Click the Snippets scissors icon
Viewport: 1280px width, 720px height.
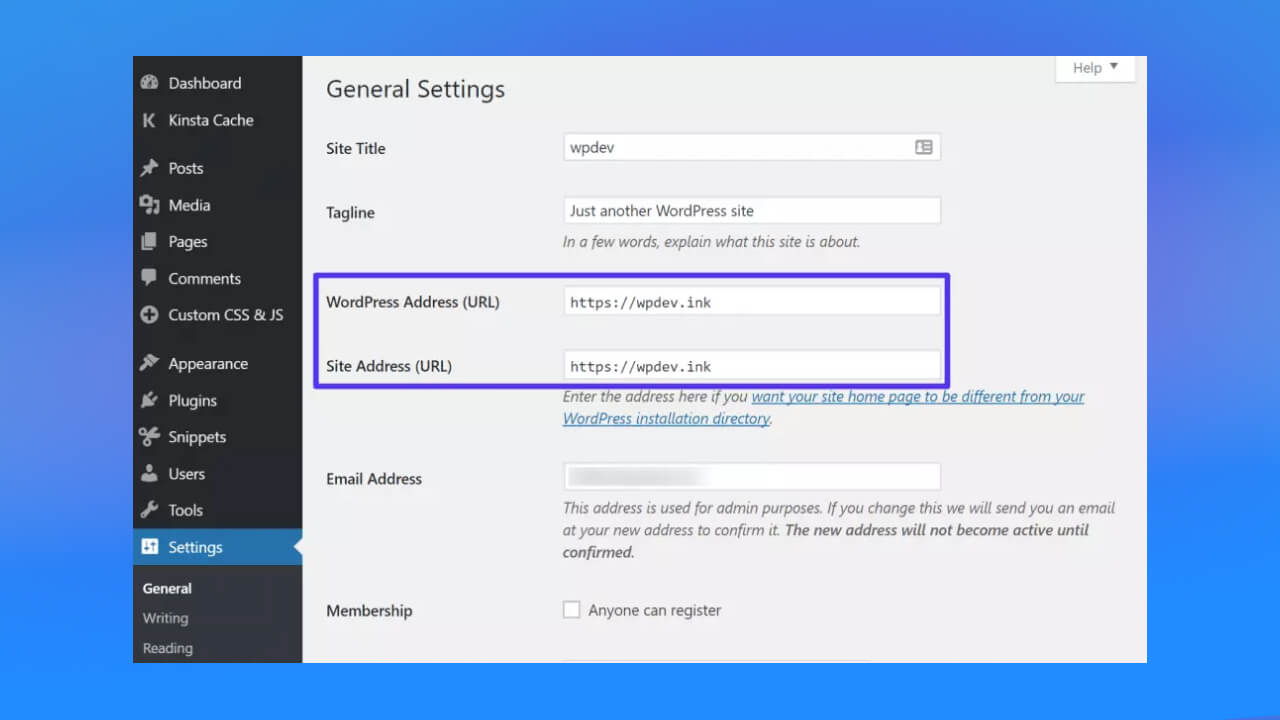(x=149, y=436)
